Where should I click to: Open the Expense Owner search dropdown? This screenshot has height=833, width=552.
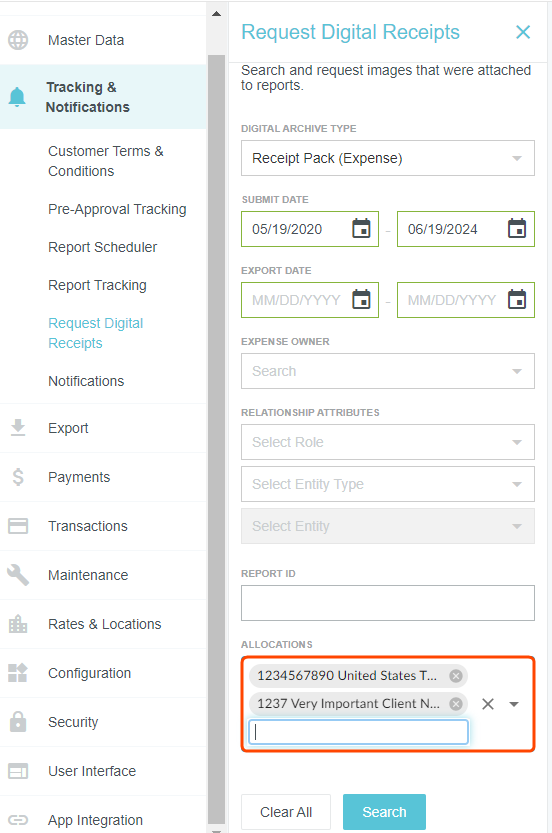click(388, 371)
